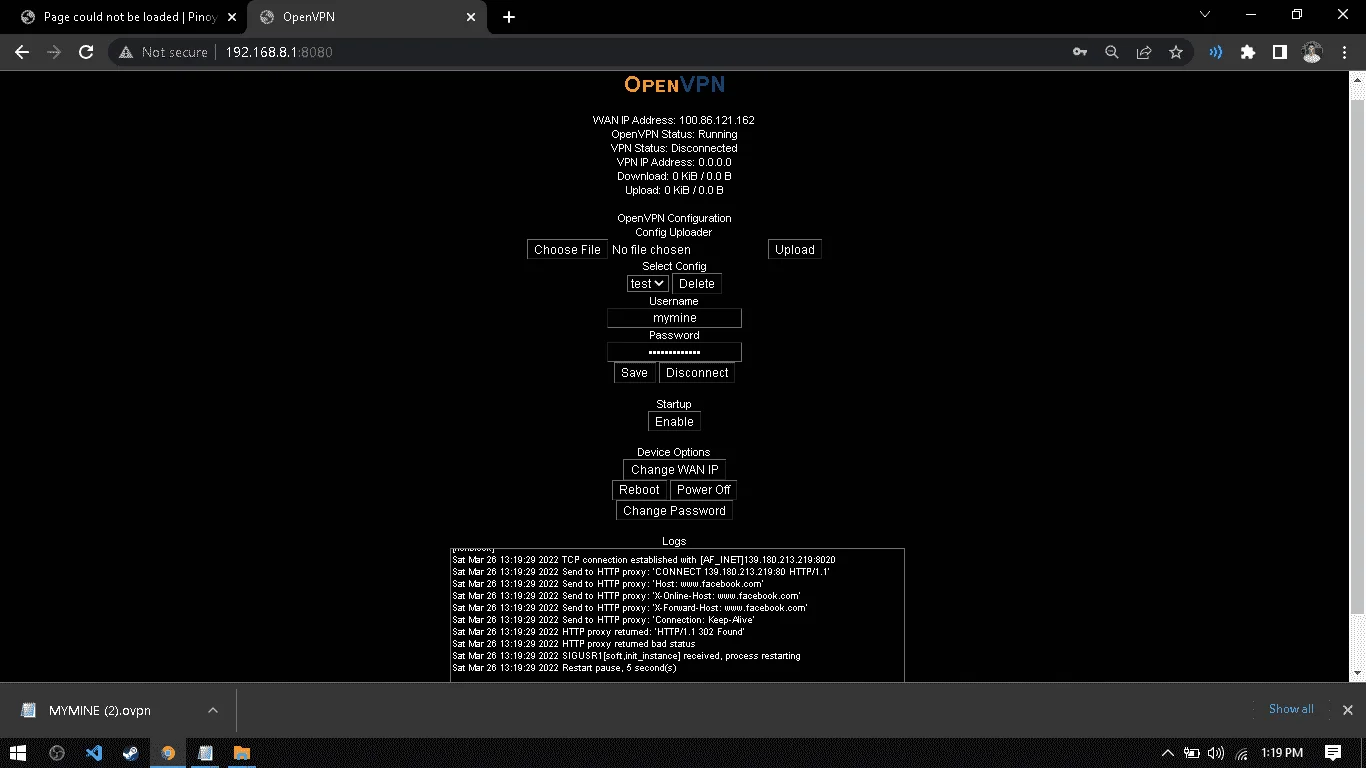Open the tab search chevron
1366x768 pixels.
click(x=1205, y=15)
